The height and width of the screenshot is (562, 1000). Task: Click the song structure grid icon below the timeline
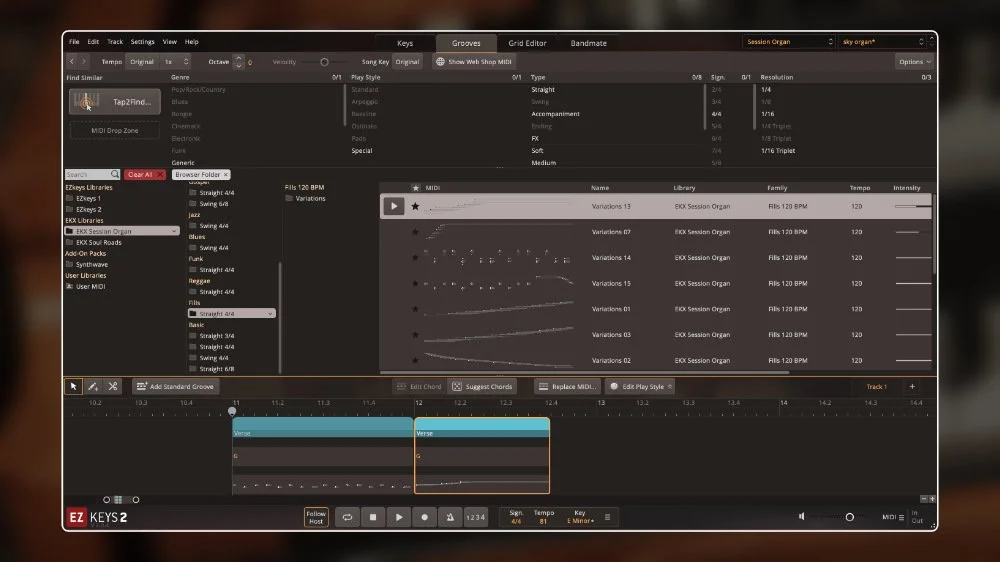tap(118, 499)
